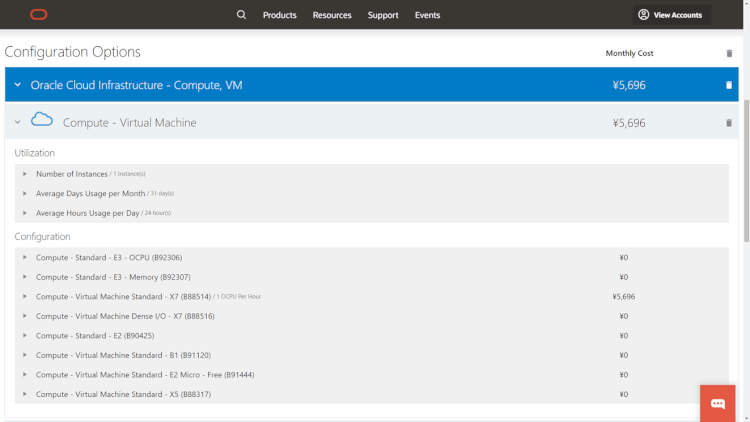This screenshot has width=750, height=422.
Task: Expand Average Hours Usage per Day
Action: click(25, 213)
